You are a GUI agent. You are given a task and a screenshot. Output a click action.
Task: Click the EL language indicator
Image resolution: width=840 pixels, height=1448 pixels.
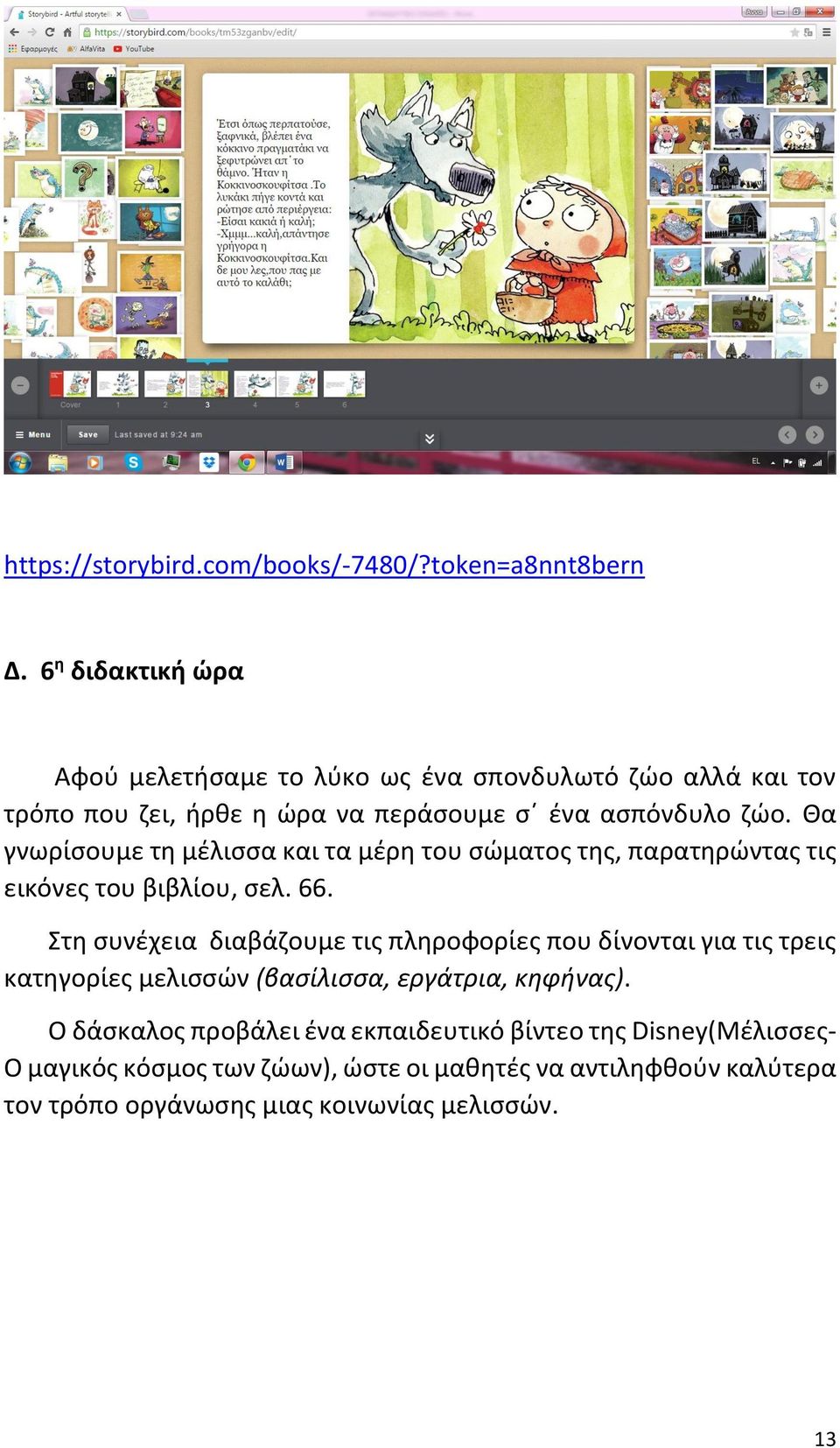click(x=756, y=461)
